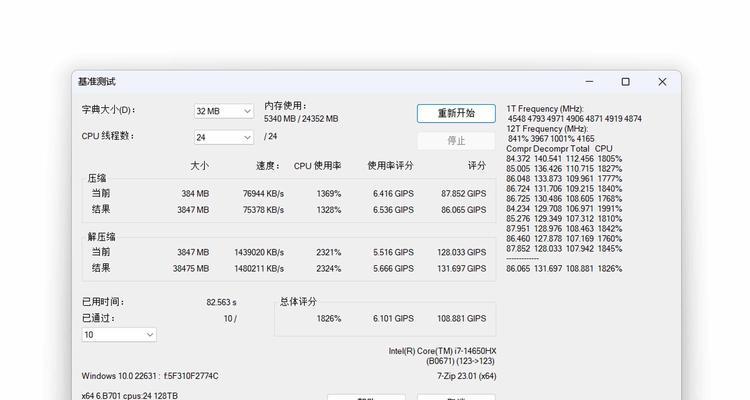Click the log row starting with 87.951
The width and height of the screenshot is (750, 400).
pos(564,229)
